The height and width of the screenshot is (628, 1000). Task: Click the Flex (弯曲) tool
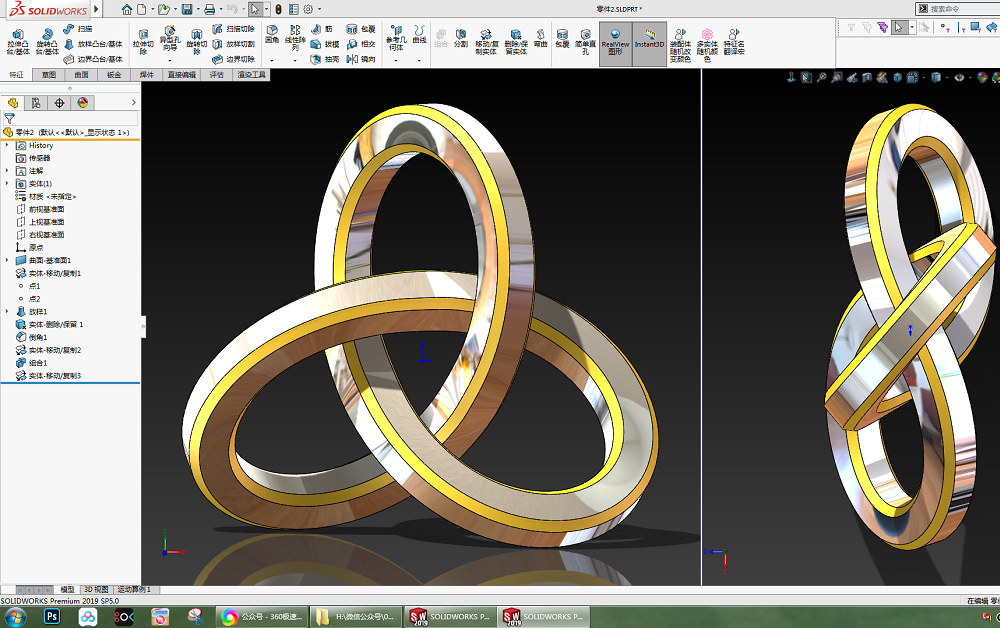tap(540, 38)
